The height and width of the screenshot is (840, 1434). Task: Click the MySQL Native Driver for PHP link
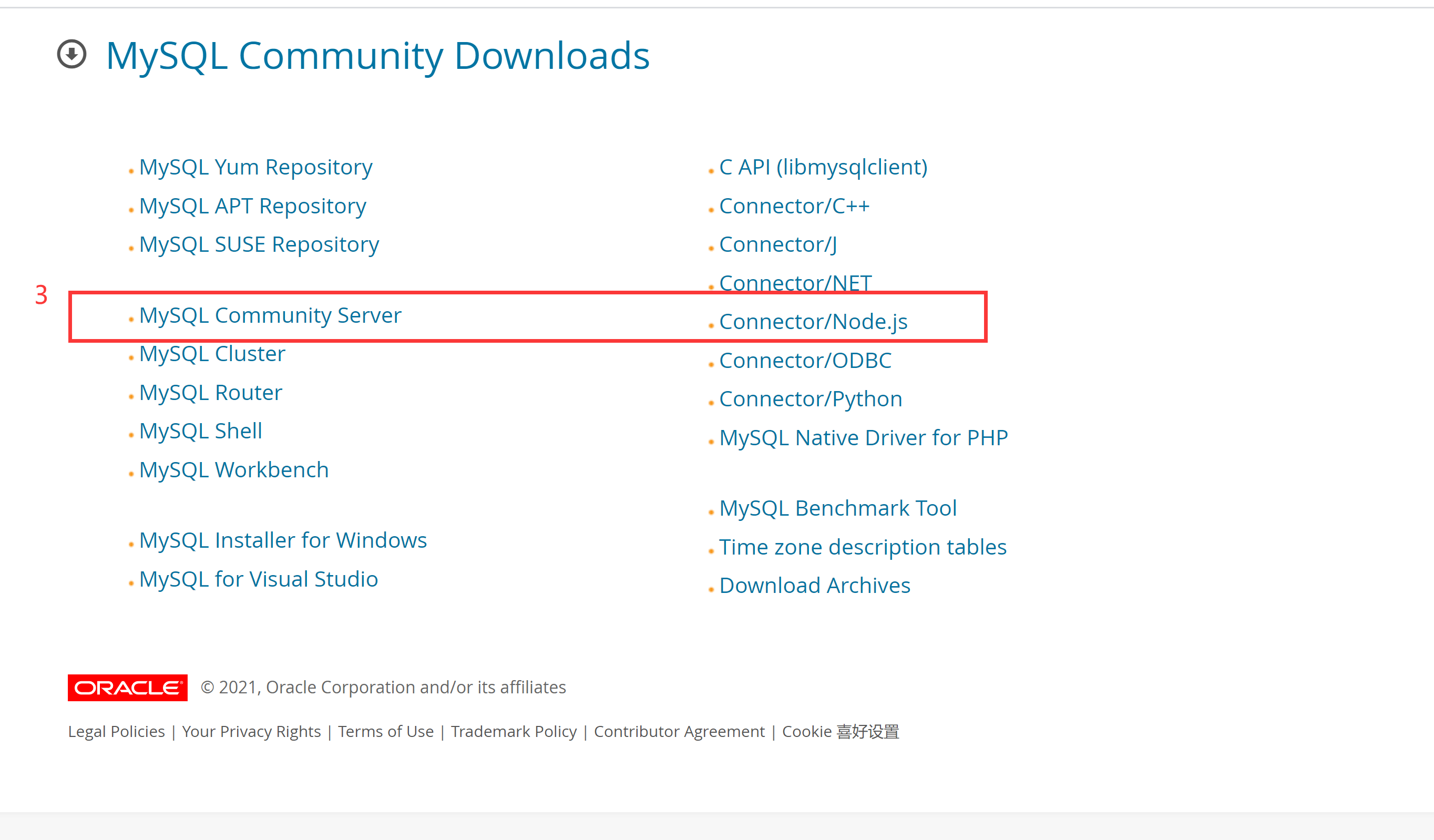click(x=863, y=438)
